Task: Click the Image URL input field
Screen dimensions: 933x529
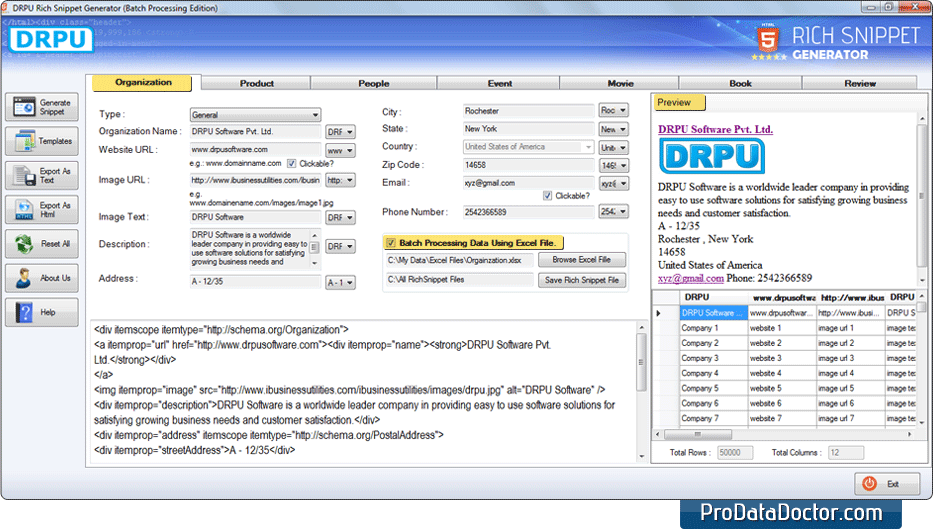Action: (255, 180)
